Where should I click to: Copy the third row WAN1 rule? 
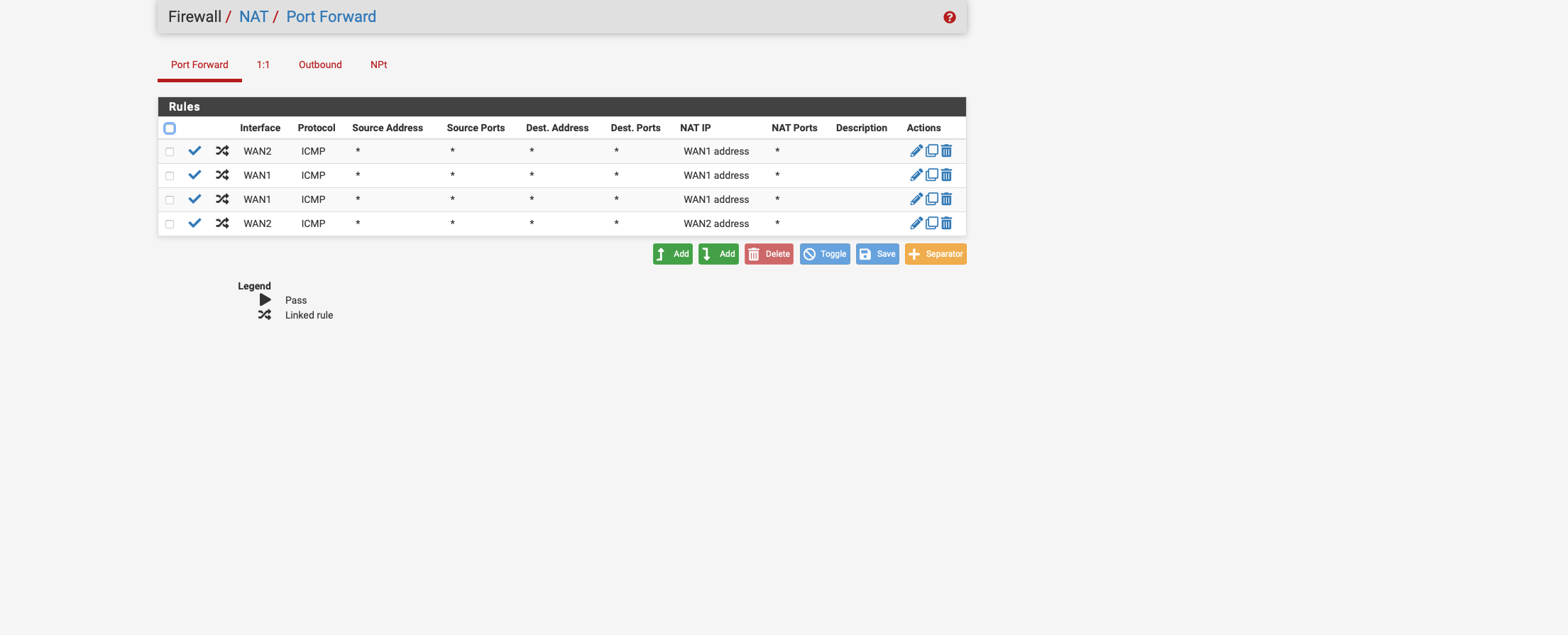pyautogui.click(x=932, y=199)
